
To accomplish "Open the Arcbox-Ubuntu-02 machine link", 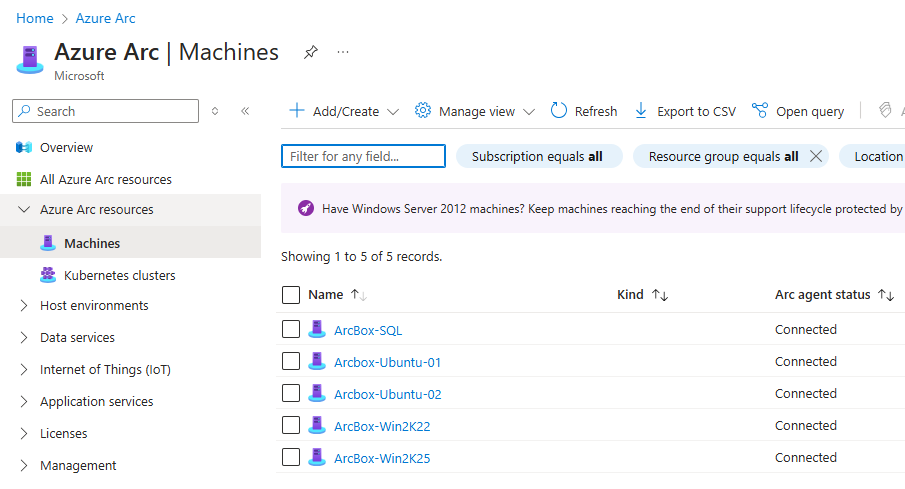I will point(387,394).
